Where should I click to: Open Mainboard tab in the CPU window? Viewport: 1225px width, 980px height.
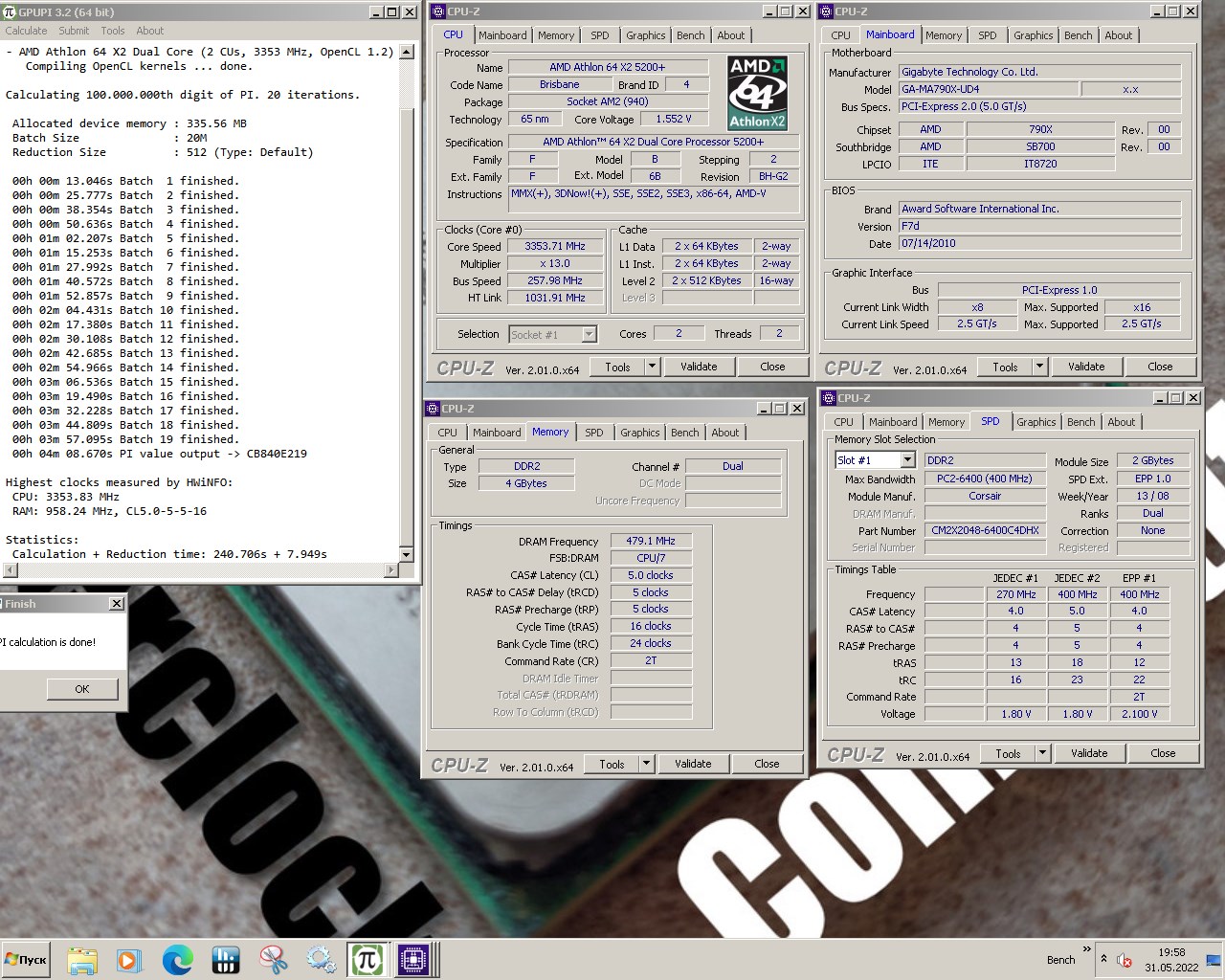(502, 35)
